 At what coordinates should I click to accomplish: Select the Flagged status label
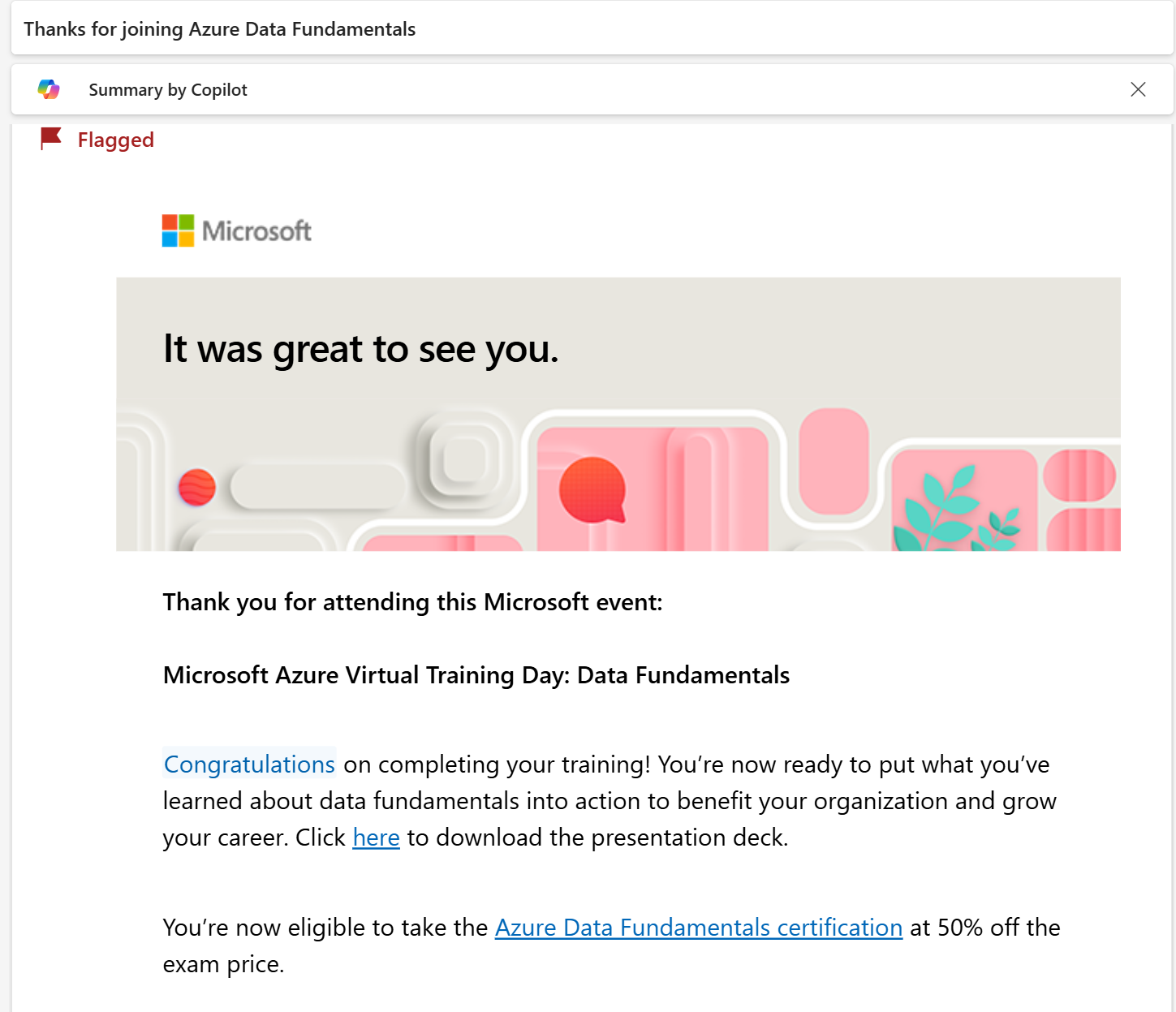tap(116, 140)
